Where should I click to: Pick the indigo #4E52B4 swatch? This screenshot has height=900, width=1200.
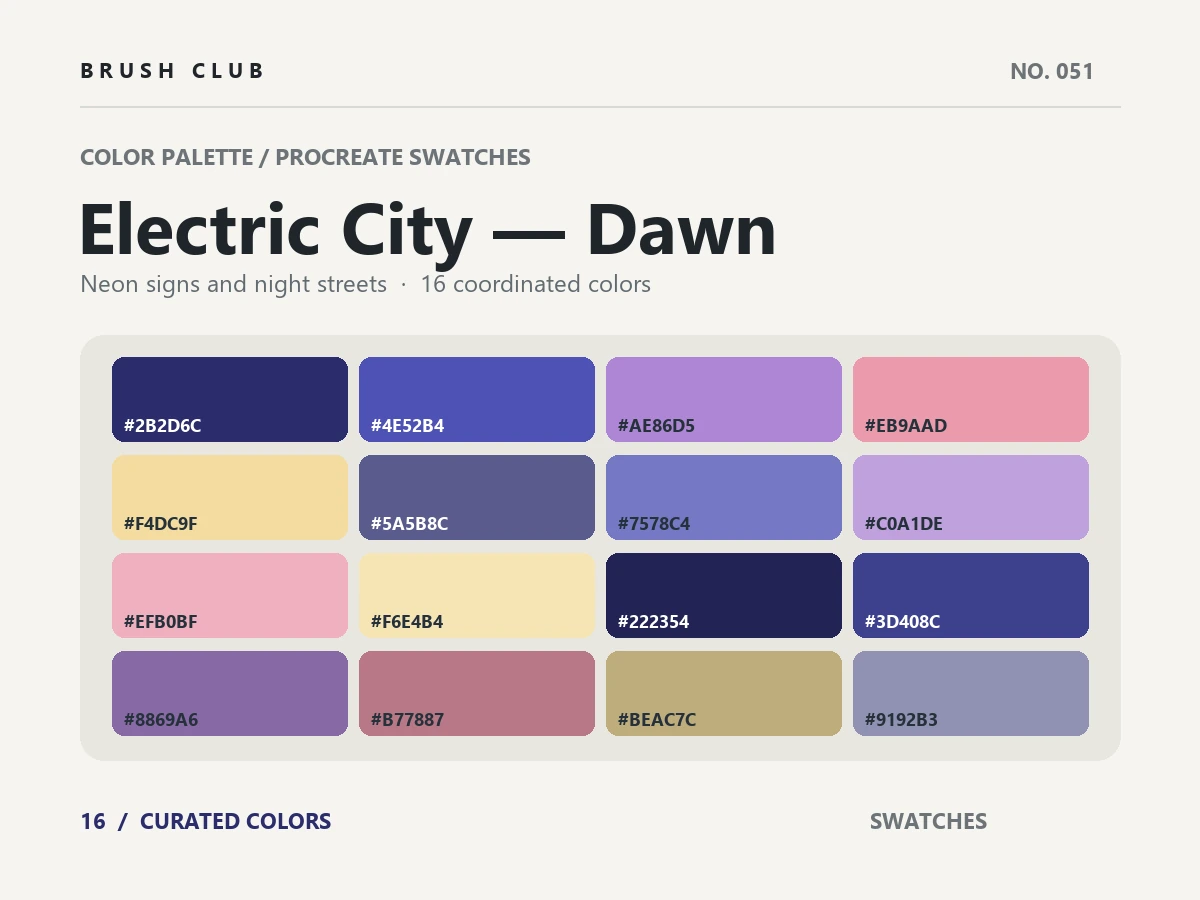point(477,400)
